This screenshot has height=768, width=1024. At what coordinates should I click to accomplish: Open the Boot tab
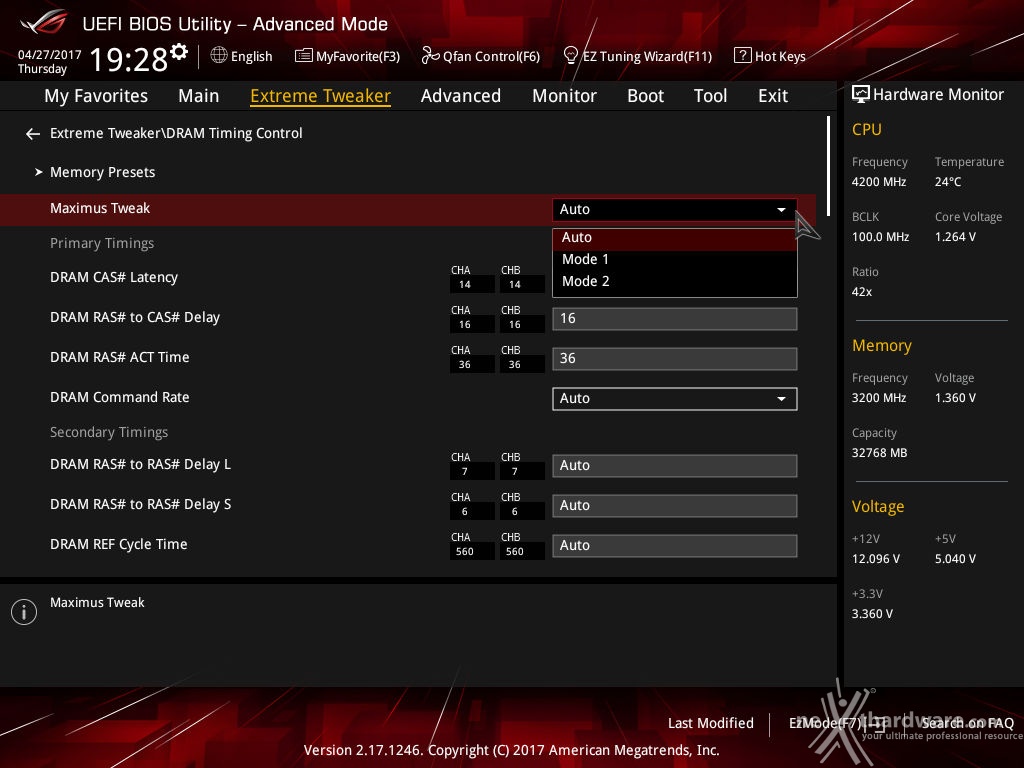click(645, 96)
